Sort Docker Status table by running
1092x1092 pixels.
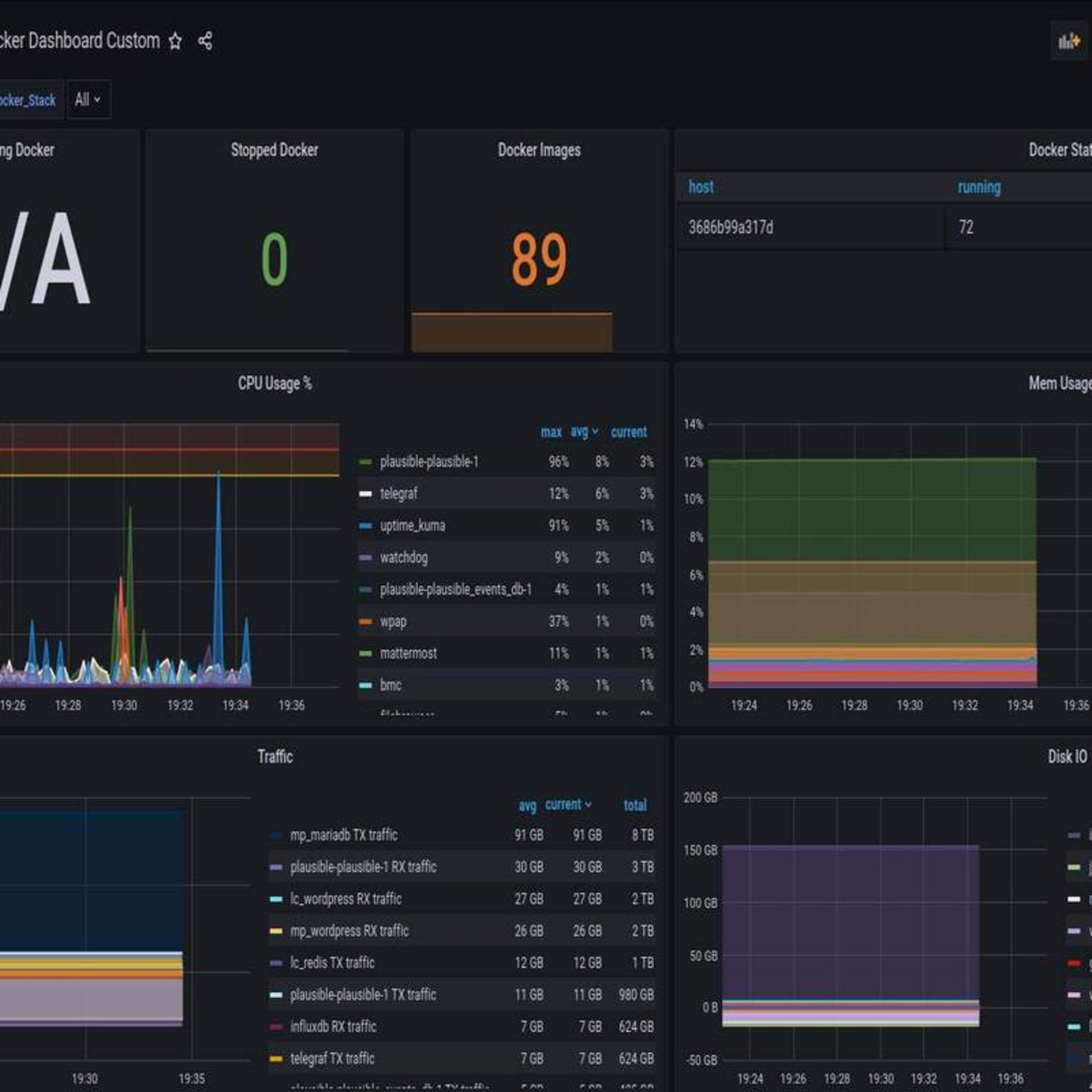click(x=978, y=187)
